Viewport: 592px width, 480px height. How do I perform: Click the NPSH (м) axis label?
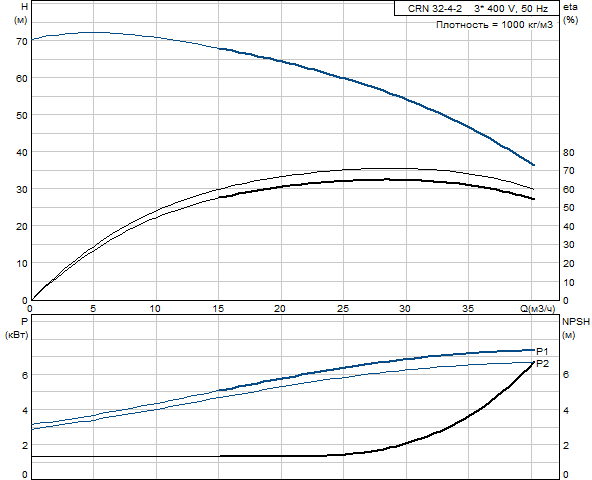(x=576, y=328)
